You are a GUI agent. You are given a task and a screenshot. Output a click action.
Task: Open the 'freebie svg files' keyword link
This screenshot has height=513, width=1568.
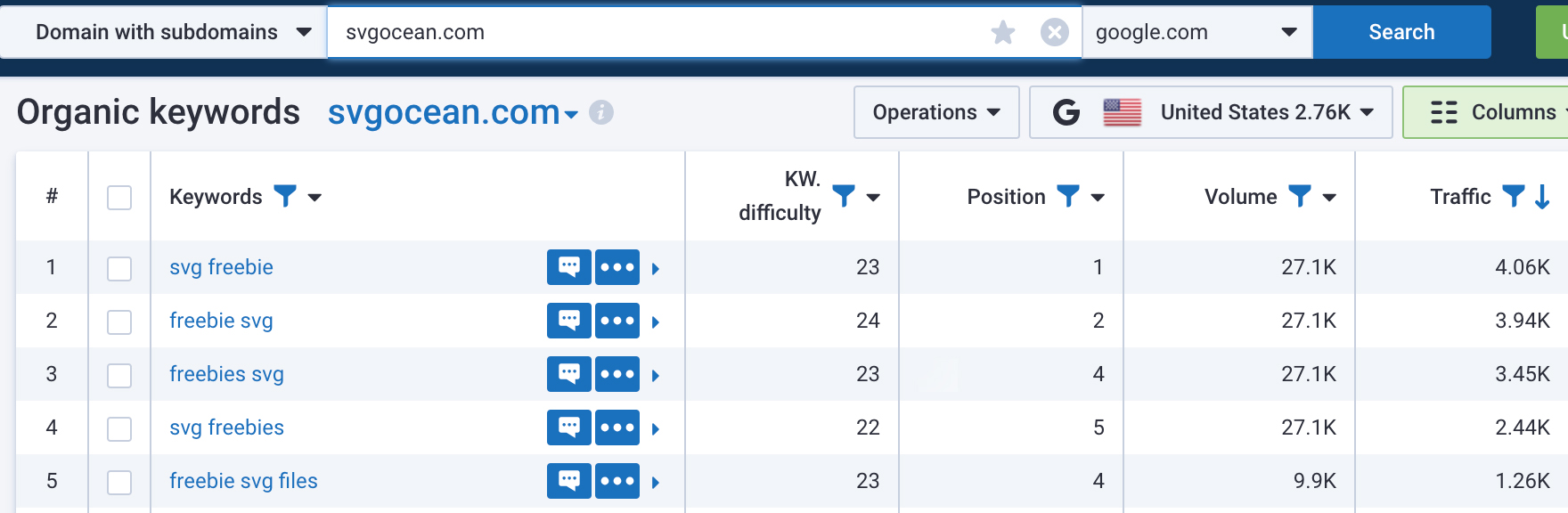coord(243,481)
